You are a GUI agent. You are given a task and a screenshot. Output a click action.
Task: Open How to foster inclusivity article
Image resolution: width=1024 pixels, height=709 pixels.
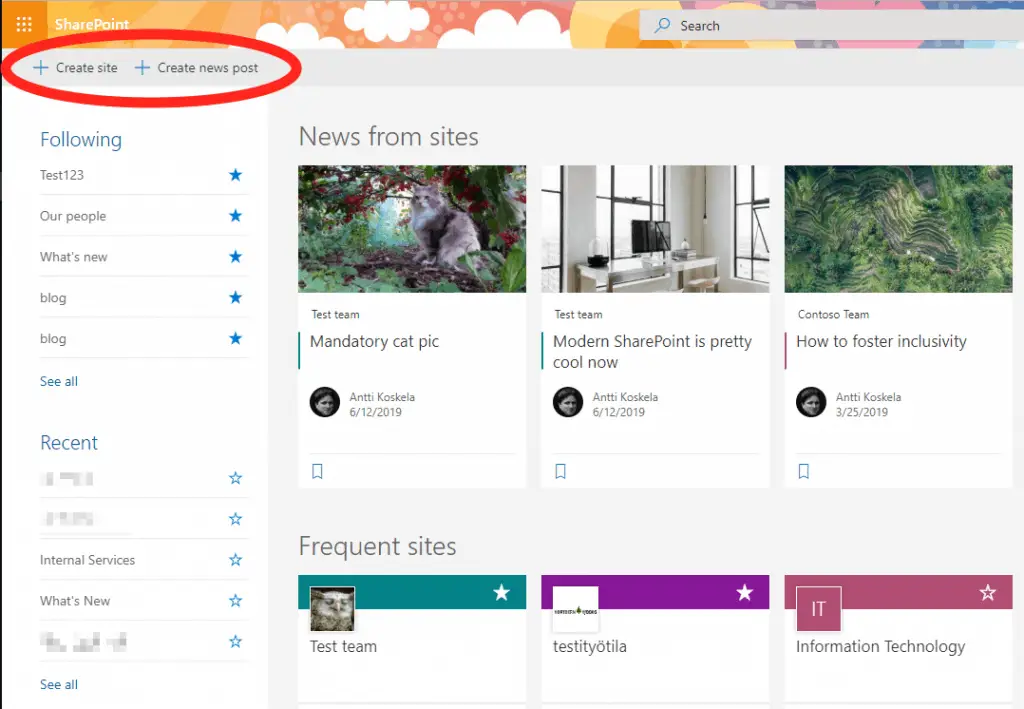[881, 341]
